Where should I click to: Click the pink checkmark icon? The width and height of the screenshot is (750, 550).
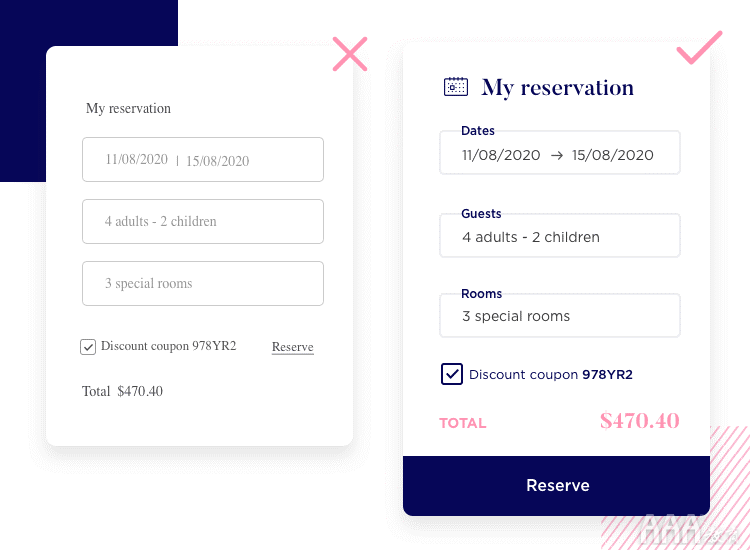coord(699,47)
